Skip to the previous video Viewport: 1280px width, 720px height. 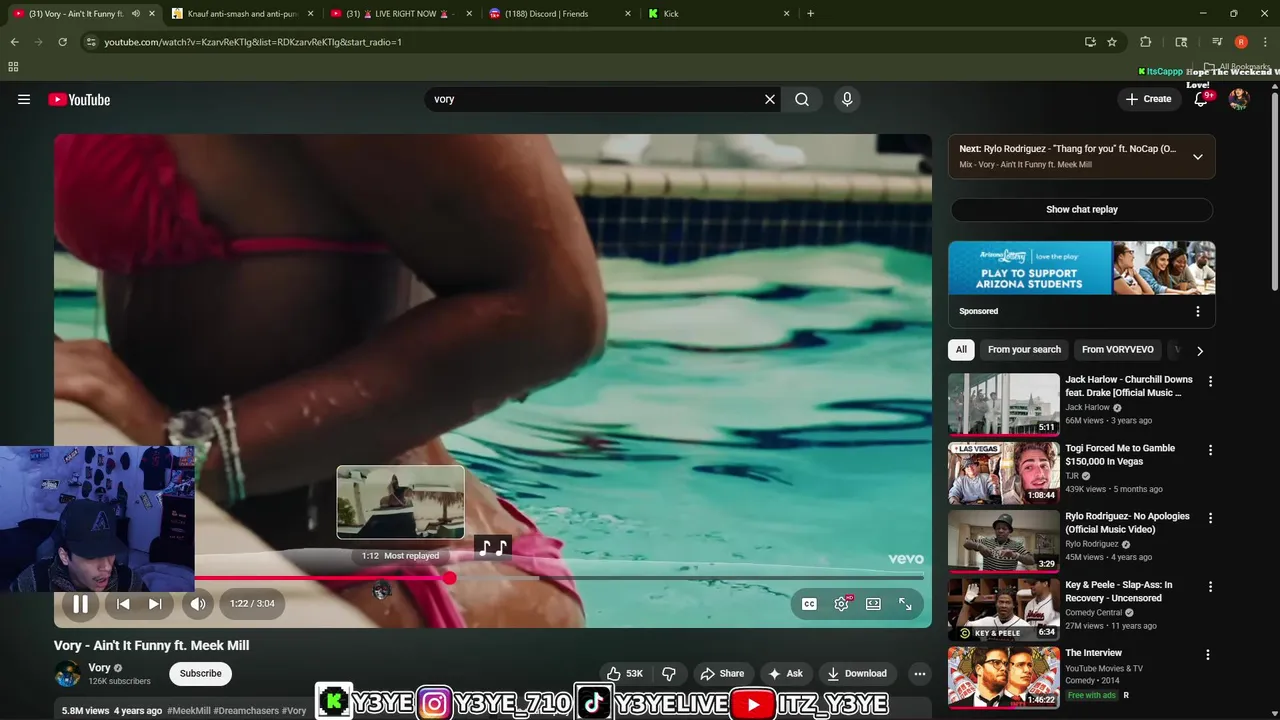click(x=123, y=603)
